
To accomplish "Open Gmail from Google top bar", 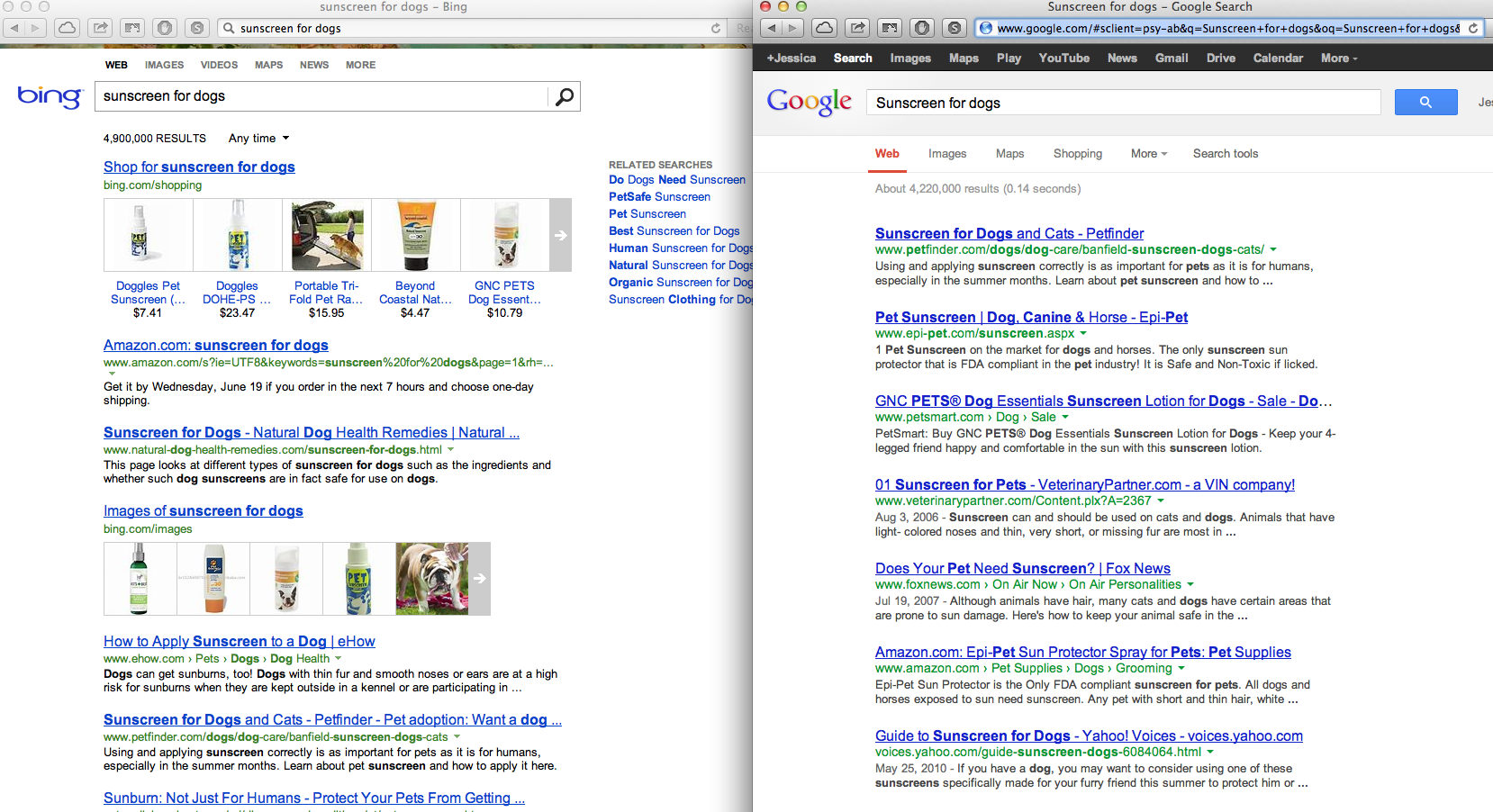I will [1172, 58].
